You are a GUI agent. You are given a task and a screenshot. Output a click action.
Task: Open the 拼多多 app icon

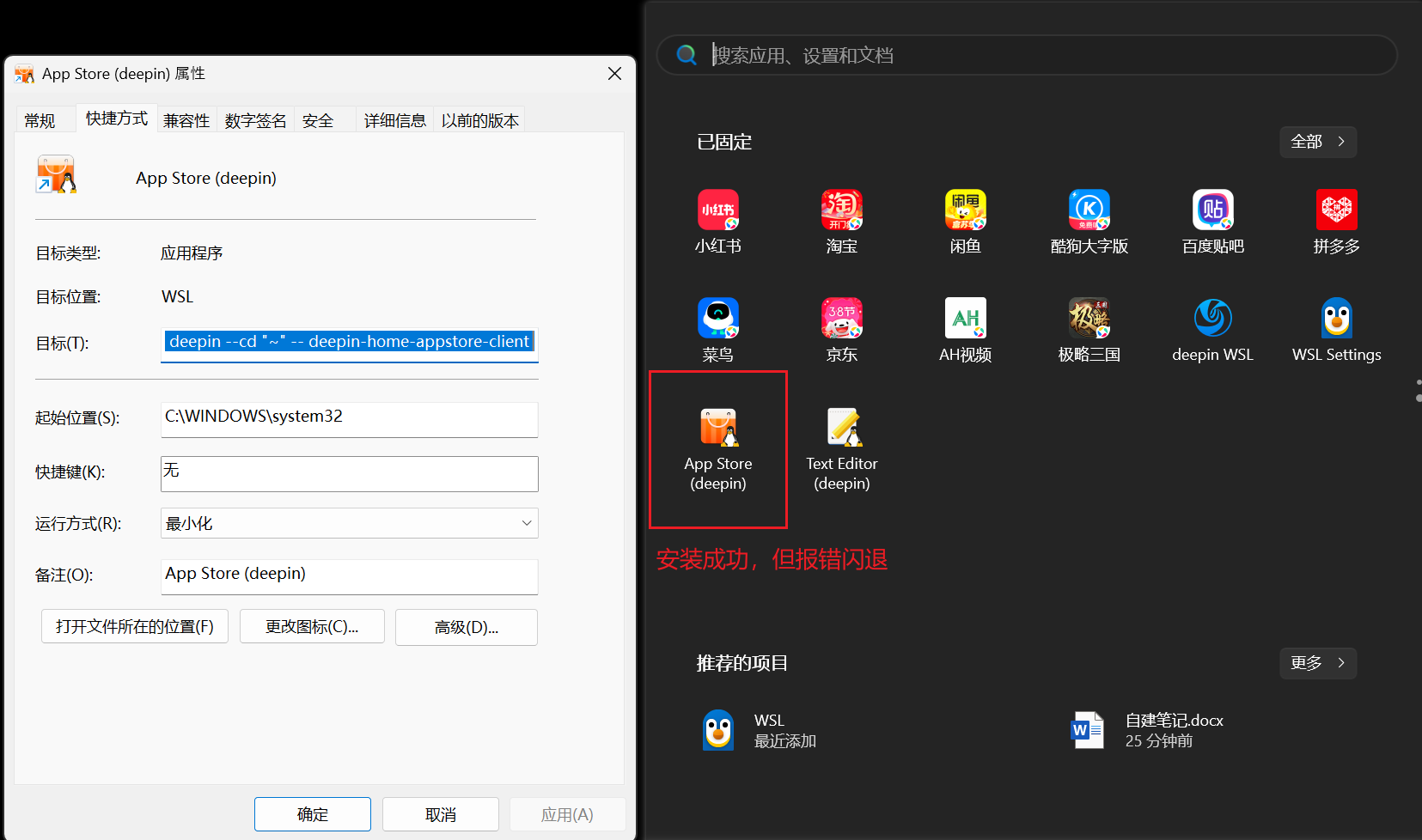point(1337,222)
